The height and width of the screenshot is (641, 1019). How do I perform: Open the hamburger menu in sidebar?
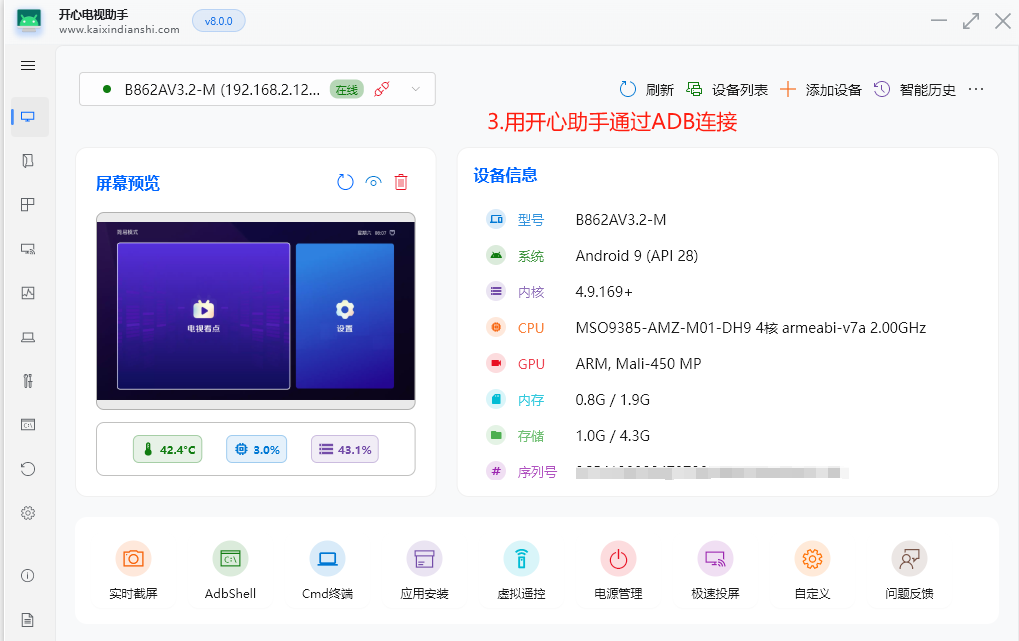click(x=28, y=66)
